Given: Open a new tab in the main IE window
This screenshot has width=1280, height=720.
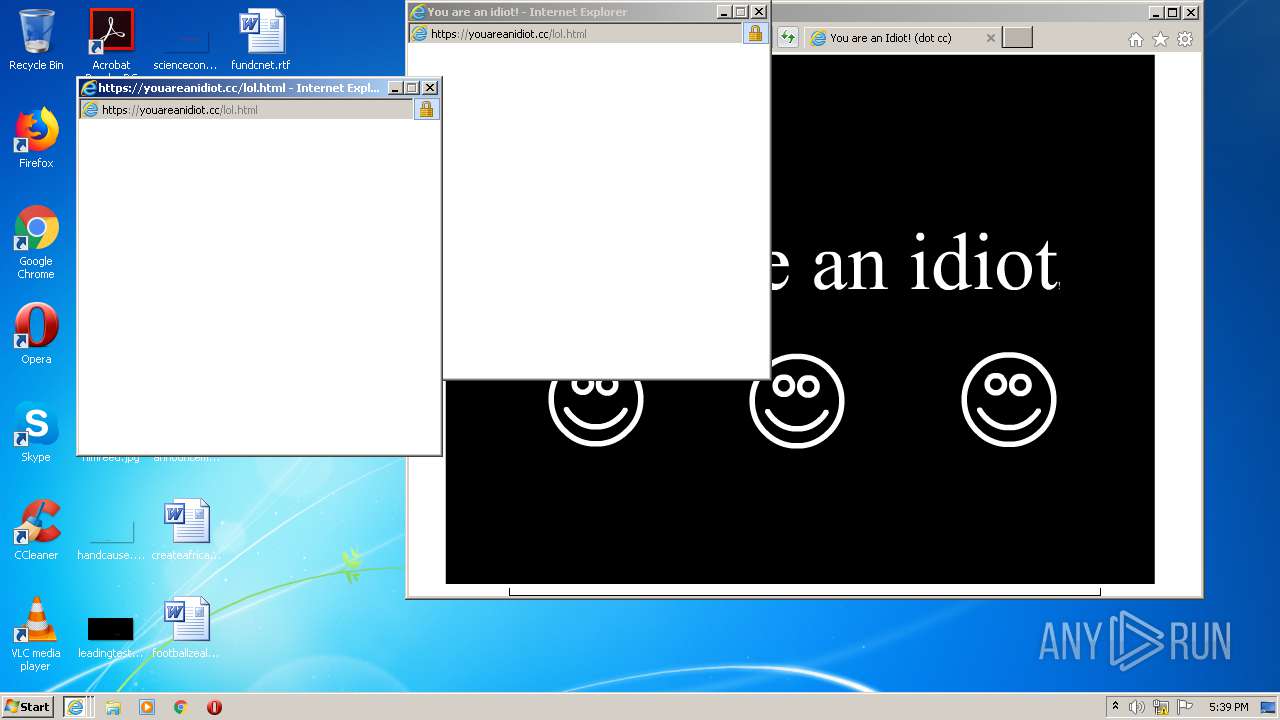Looking at the screenshot, I should click(1017, 38).
